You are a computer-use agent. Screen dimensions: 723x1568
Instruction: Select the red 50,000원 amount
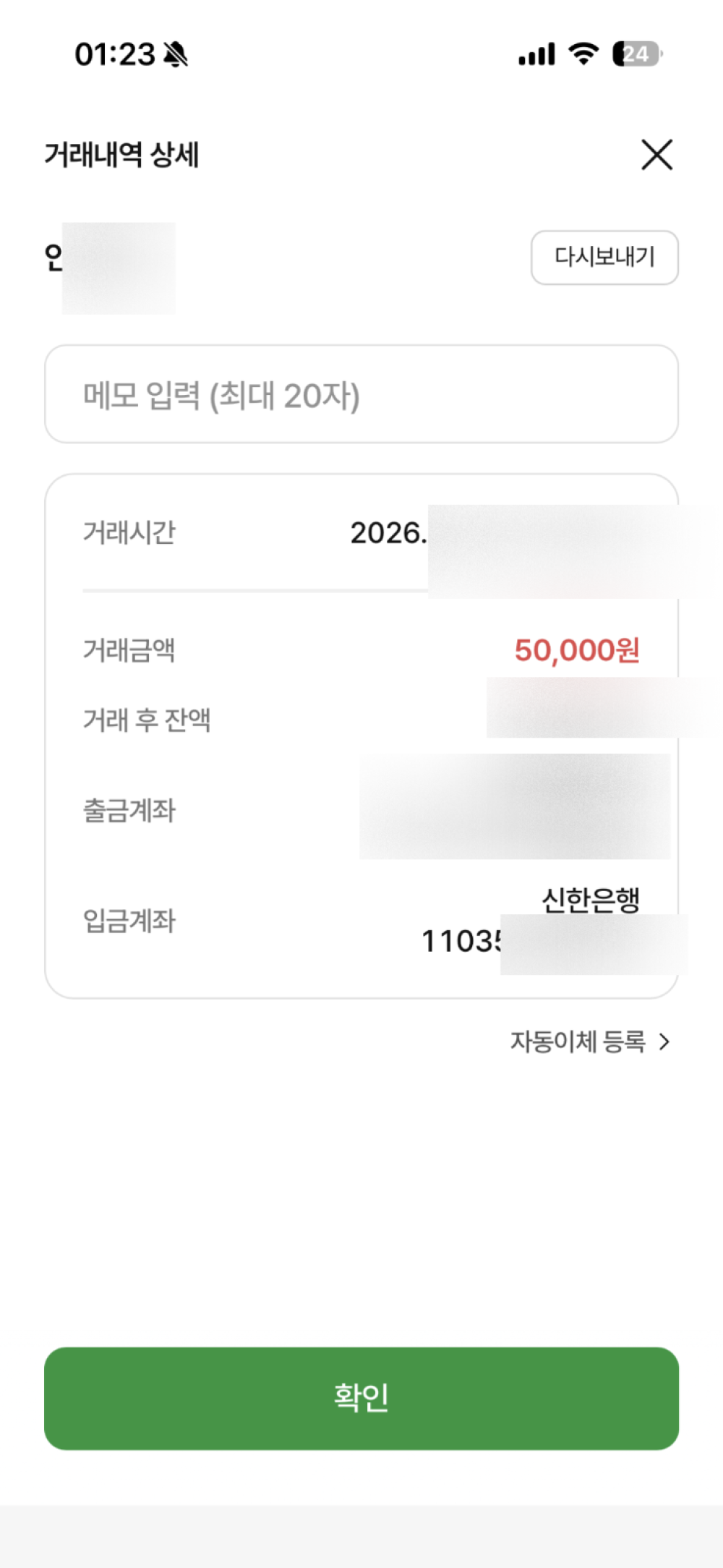click(576, 650)
